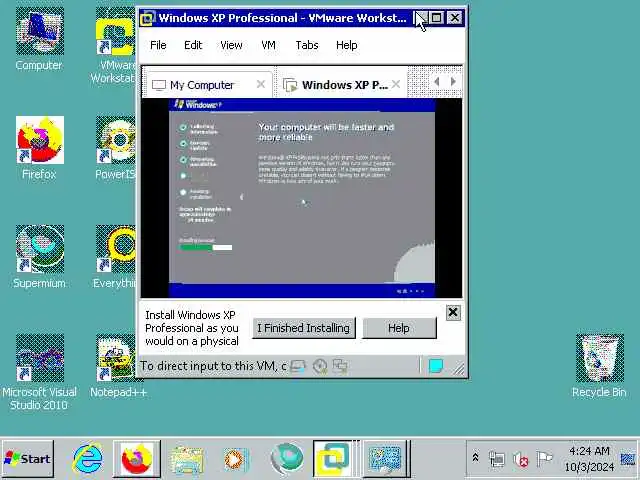Open Supermium from the taskbar
The height and width of the screenshot is (480, 640).
click(x=287, y=459)
